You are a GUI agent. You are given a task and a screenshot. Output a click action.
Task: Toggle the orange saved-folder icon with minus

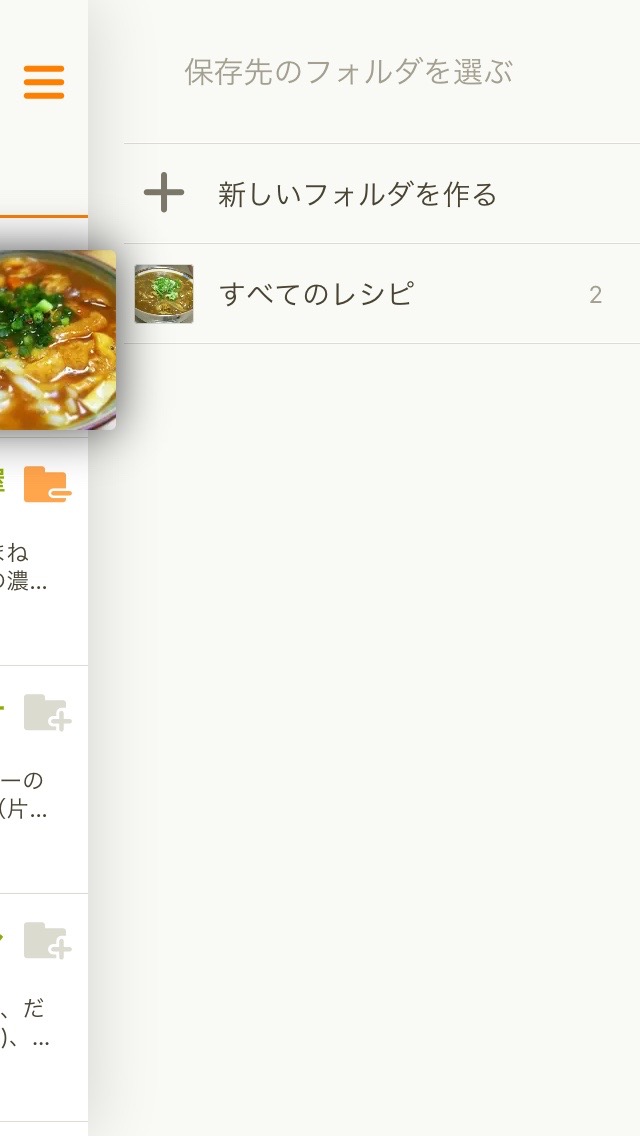47,484
